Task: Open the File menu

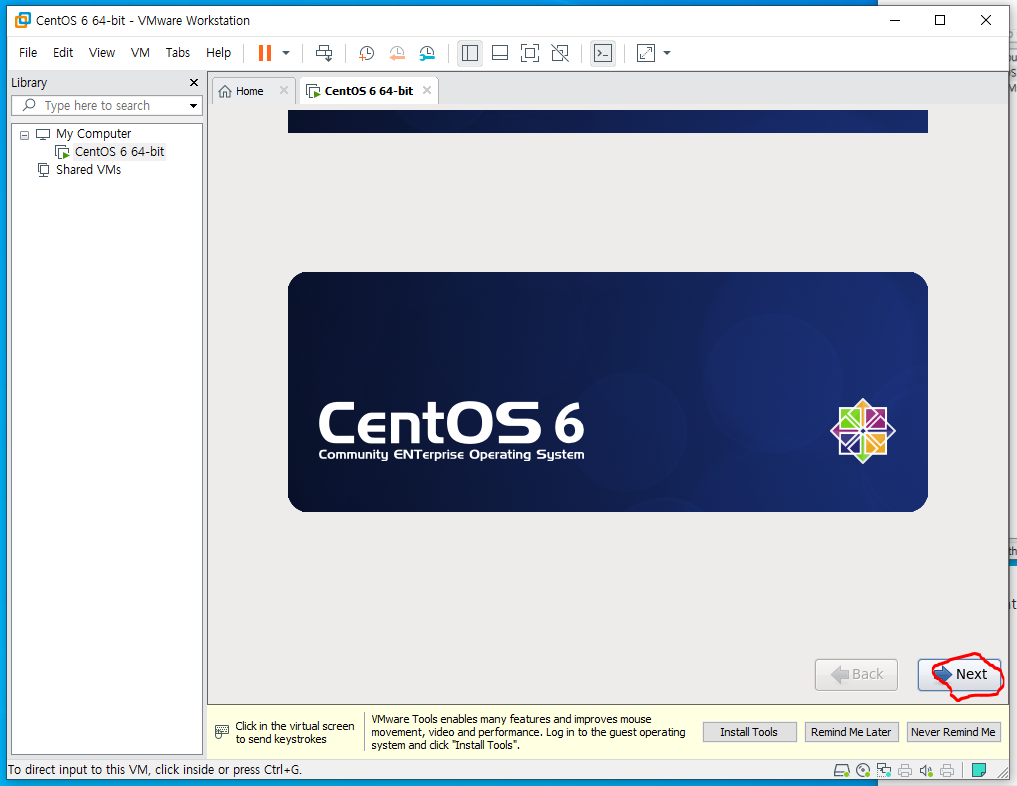Action: [28, 53]
